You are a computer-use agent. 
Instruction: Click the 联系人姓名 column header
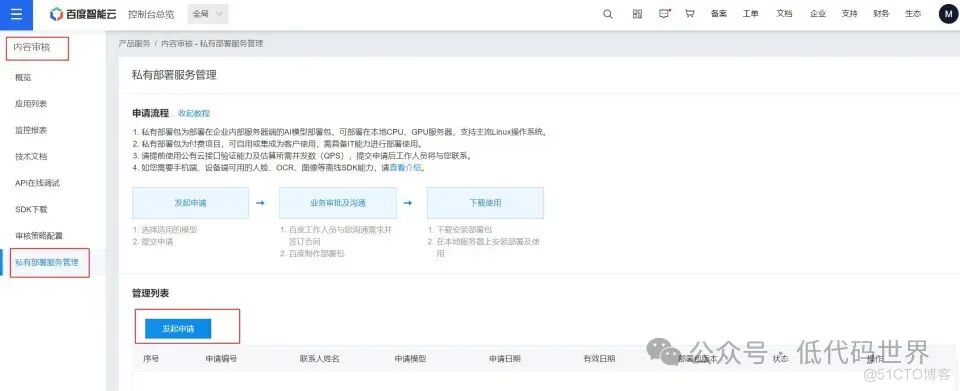point(320,359)
